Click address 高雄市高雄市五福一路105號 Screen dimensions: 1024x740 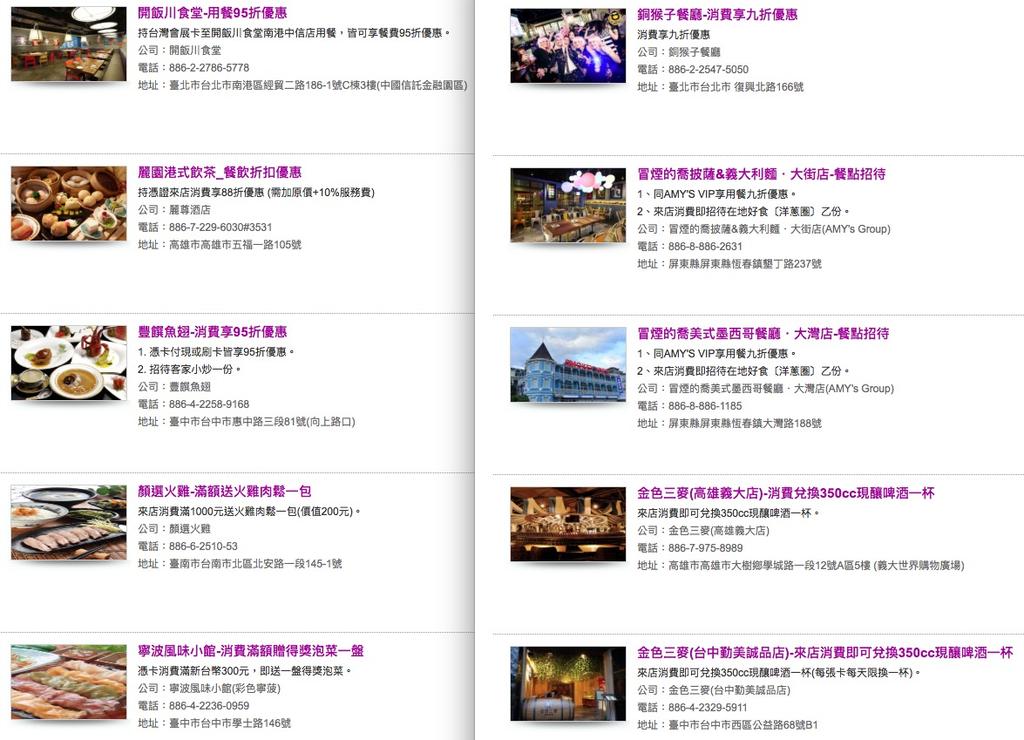tap(235, 244)
